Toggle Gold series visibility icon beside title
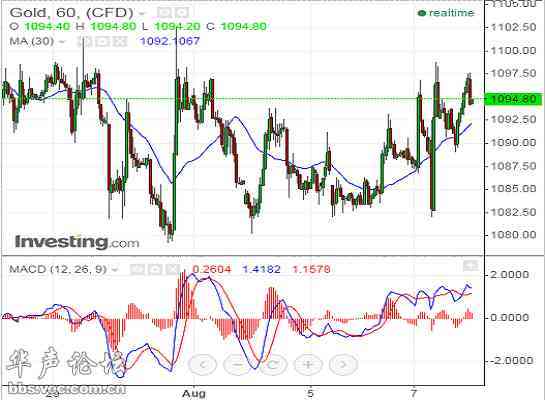Screen dimensions: 545x400 (x=164, y=13)
